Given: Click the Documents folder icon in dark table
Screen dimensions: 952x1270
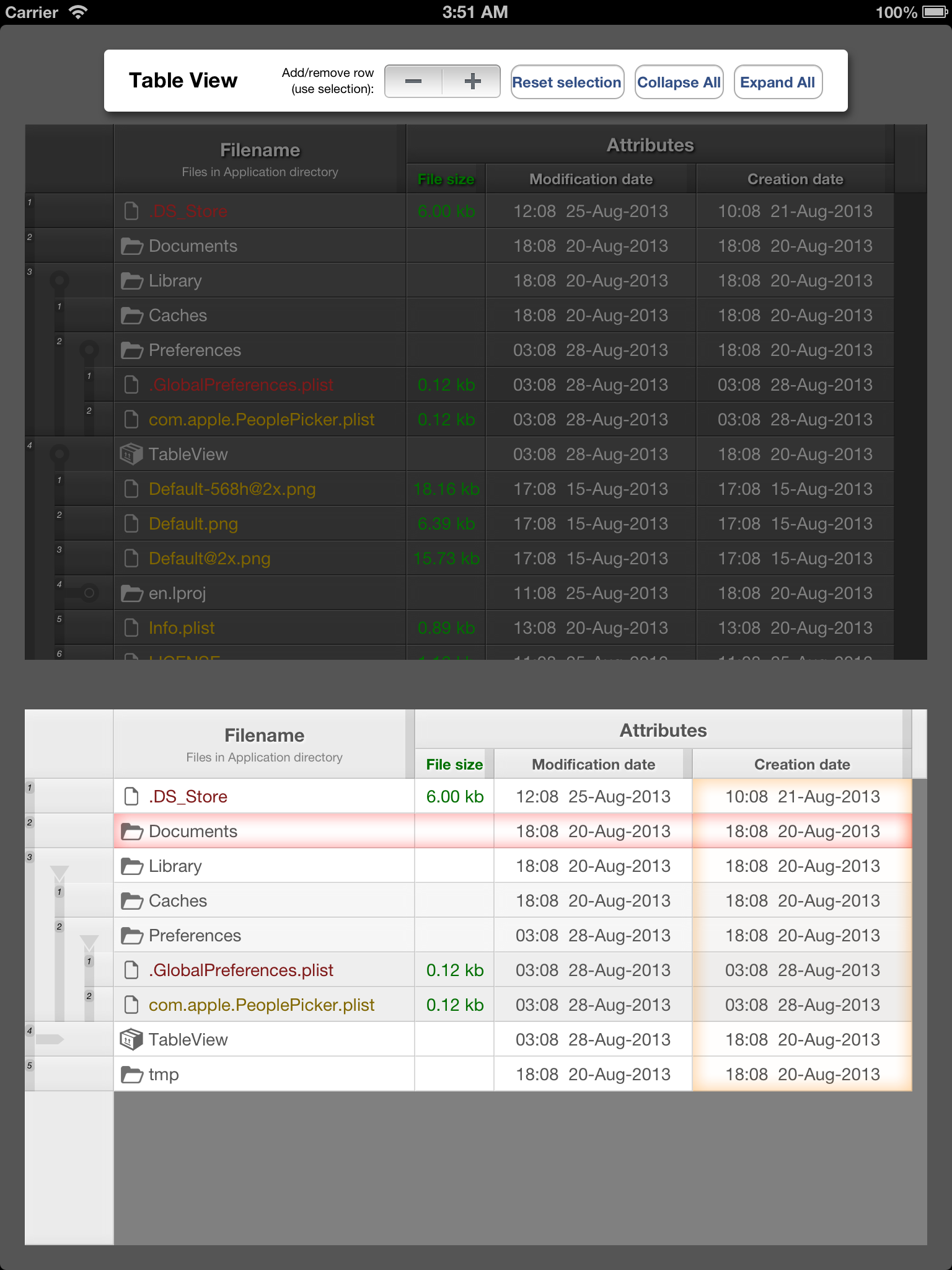Looking at the screenshot, I should pos(131,246).
